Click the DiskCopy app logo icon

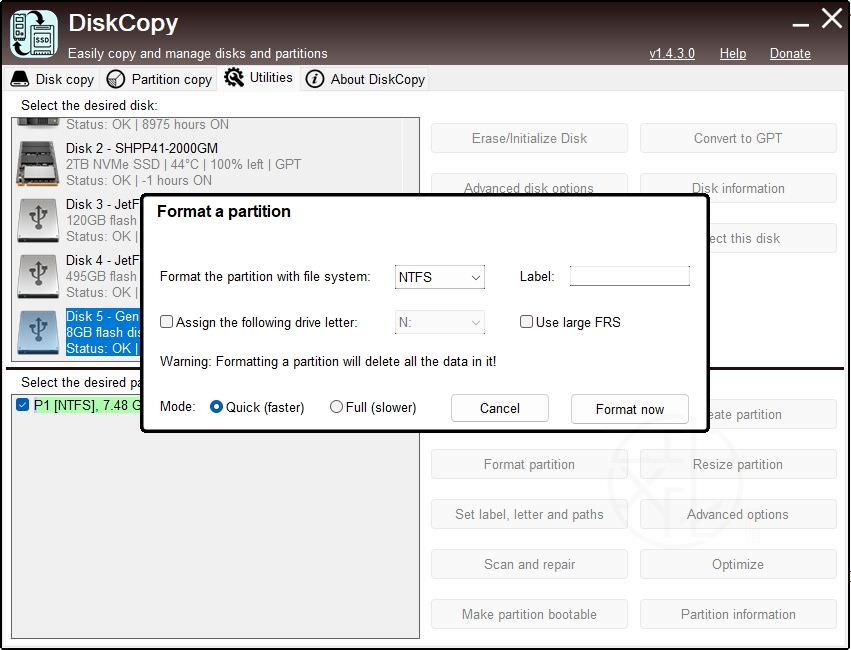tap(34, 33)
